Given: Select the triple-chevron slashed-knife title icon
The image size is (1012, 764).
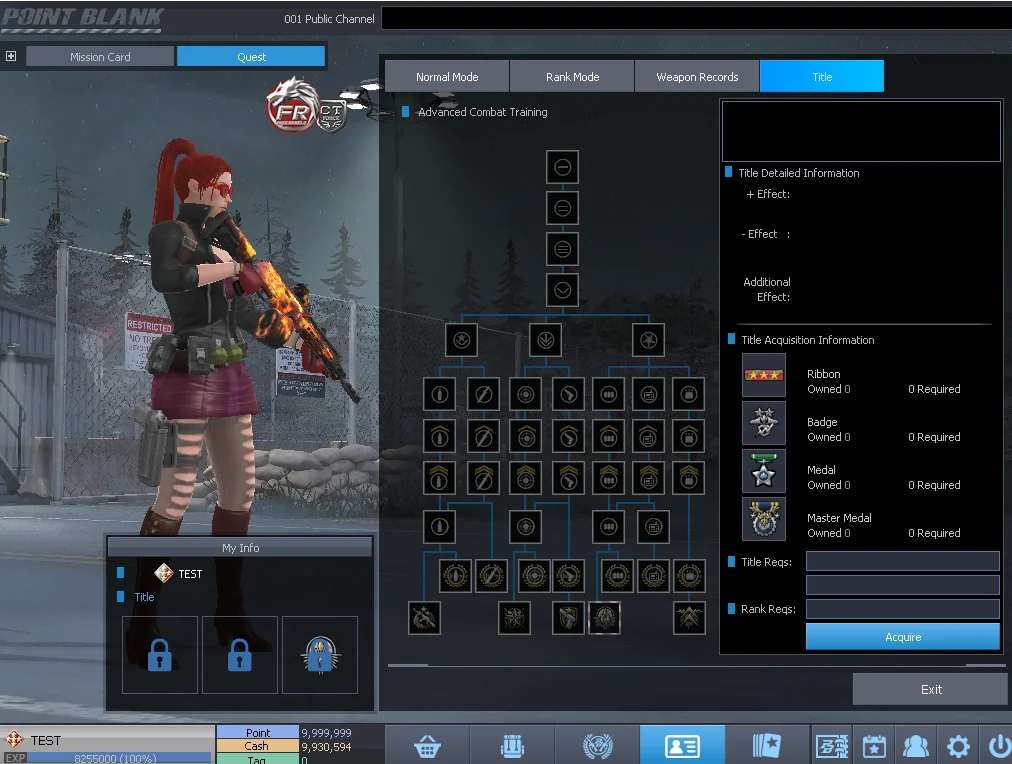Looking at the screenshot, I should 483,478.
